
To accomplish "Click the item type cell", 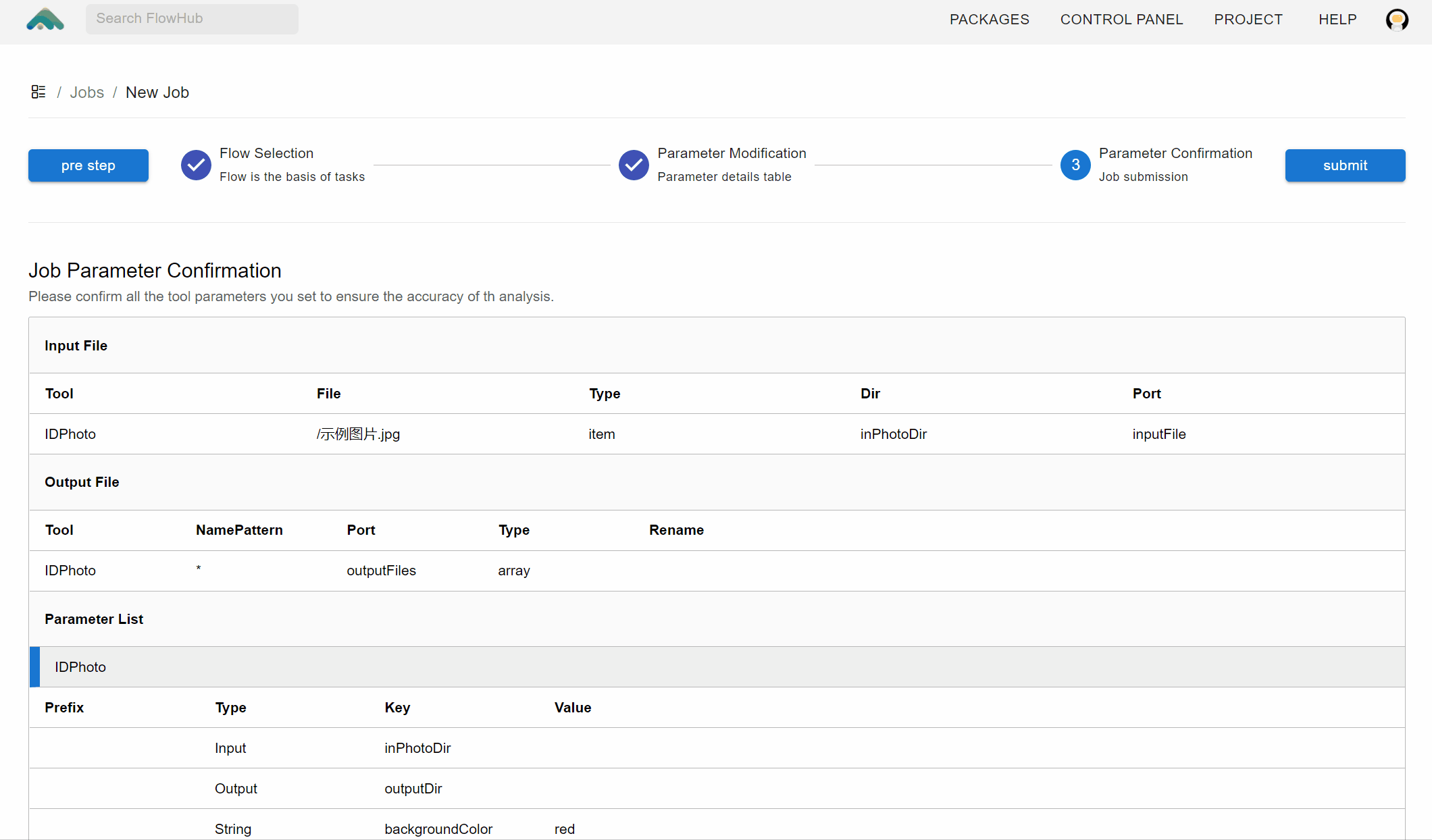I will [x=601, y=434].
